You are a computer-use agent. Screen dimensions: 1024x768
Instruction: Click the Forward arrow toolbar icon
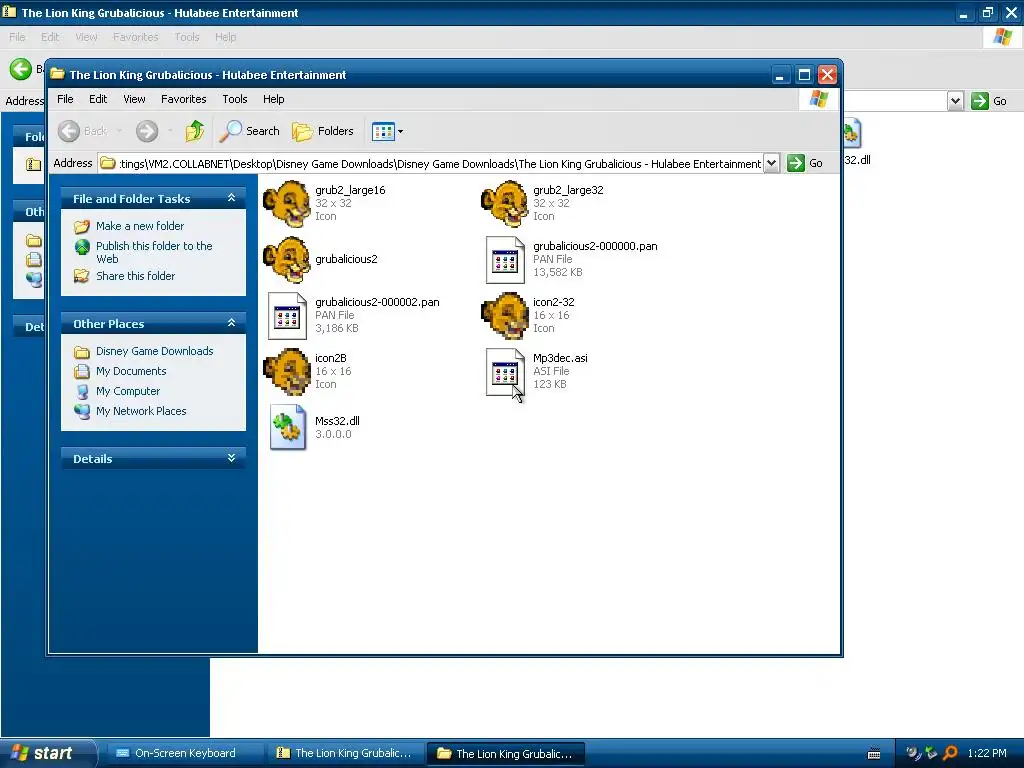pyautogui.click(x=147, y=131)
